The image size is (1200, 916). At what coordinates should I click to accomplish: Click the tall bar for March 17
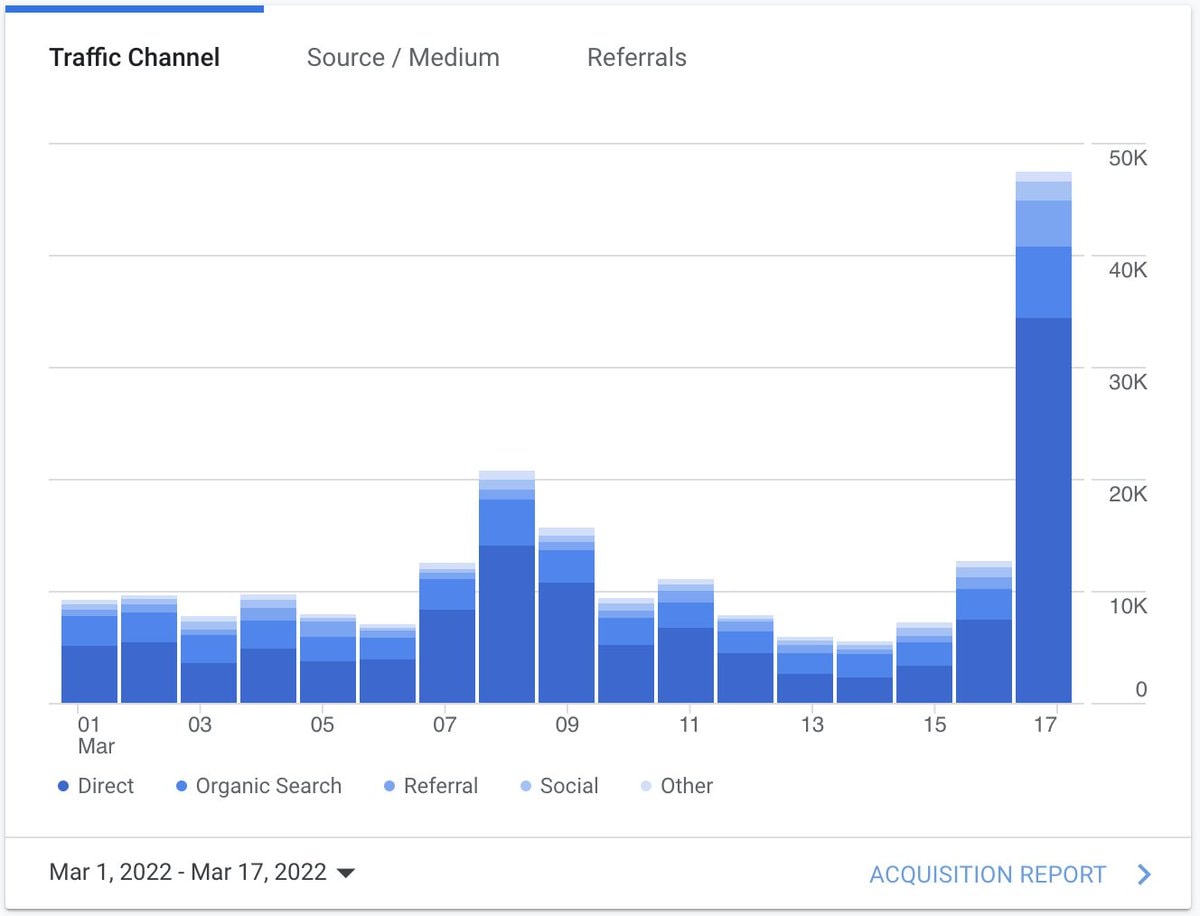click(x=1044, y=438)
